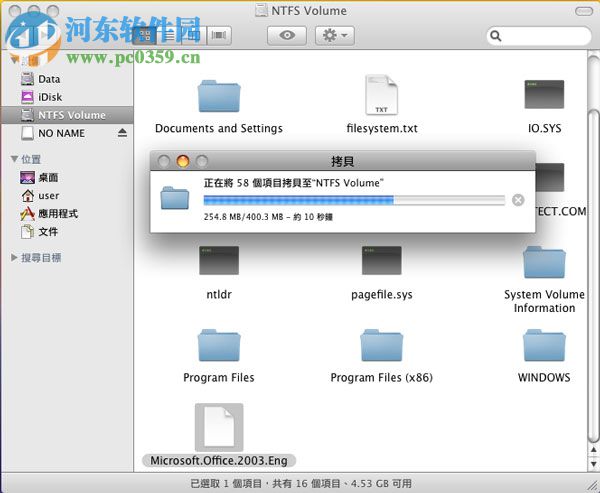The height and width of the screenshot is (493, 600).
Task: Switch to icon view mode
Action: pos(145,36)
